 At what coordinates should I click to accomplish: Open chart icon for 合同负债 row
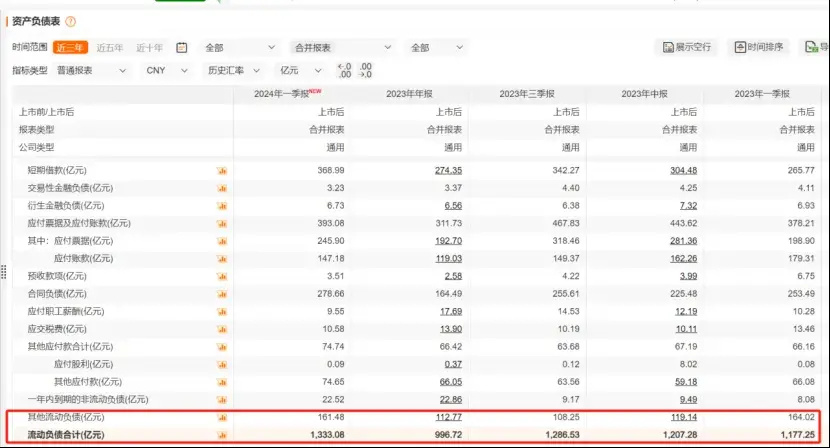click(222, 294)
